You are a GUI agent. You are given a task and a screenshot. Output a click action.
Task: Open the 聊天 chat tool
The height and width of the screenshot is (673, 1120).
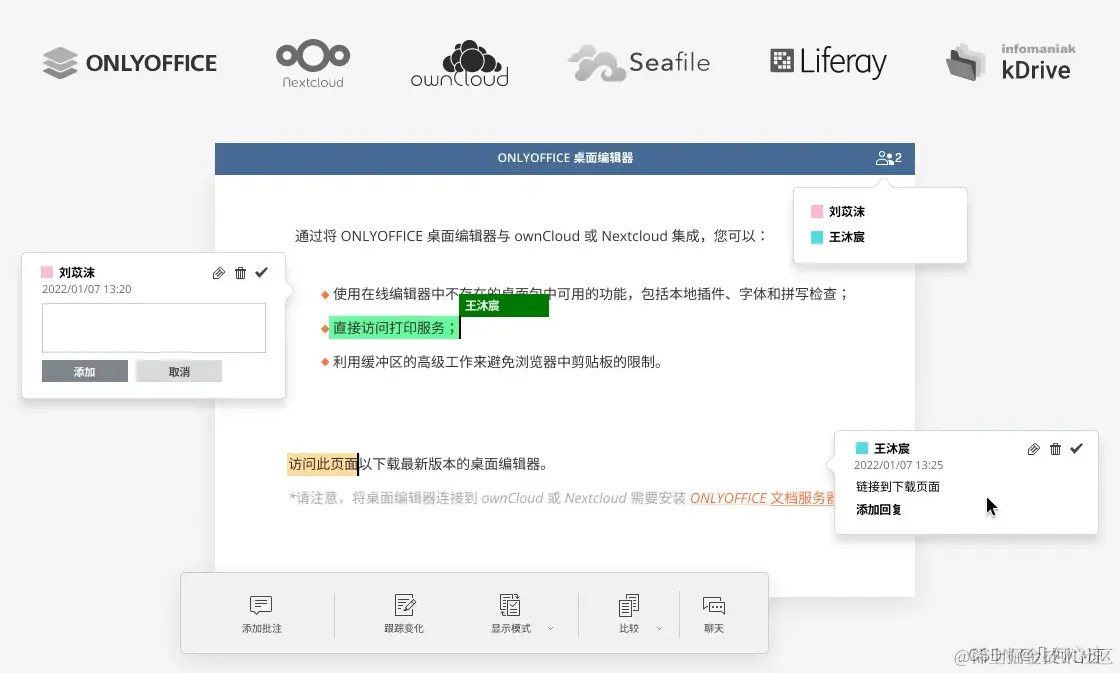coord(714,614)
